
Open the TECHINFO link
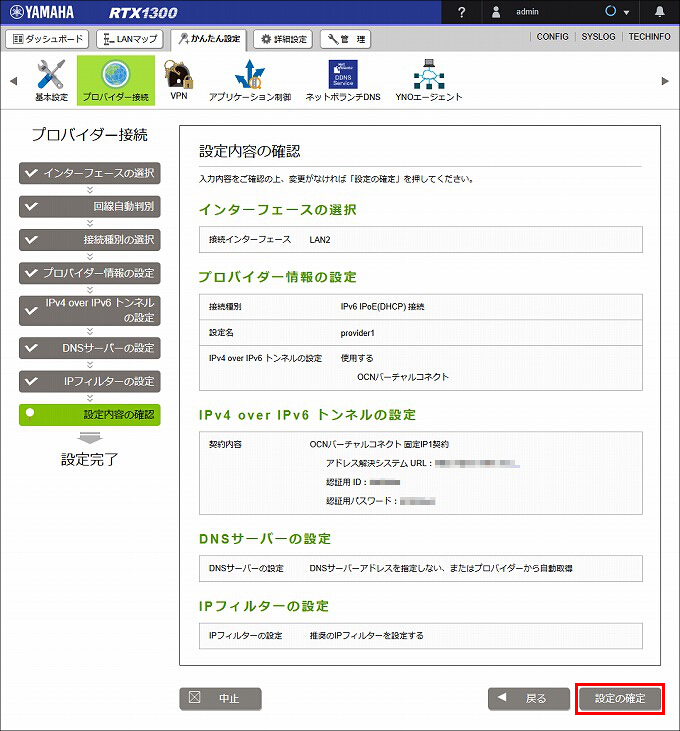tap(649, 36)
